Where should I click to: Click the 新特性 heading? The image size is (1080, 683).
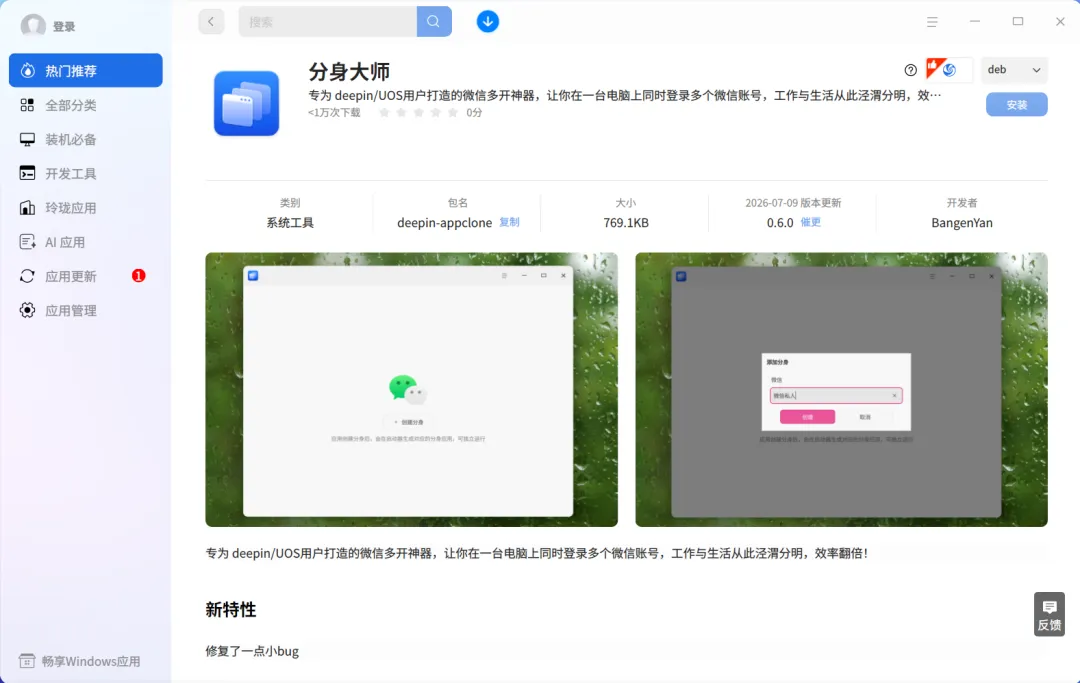(231, 609)
